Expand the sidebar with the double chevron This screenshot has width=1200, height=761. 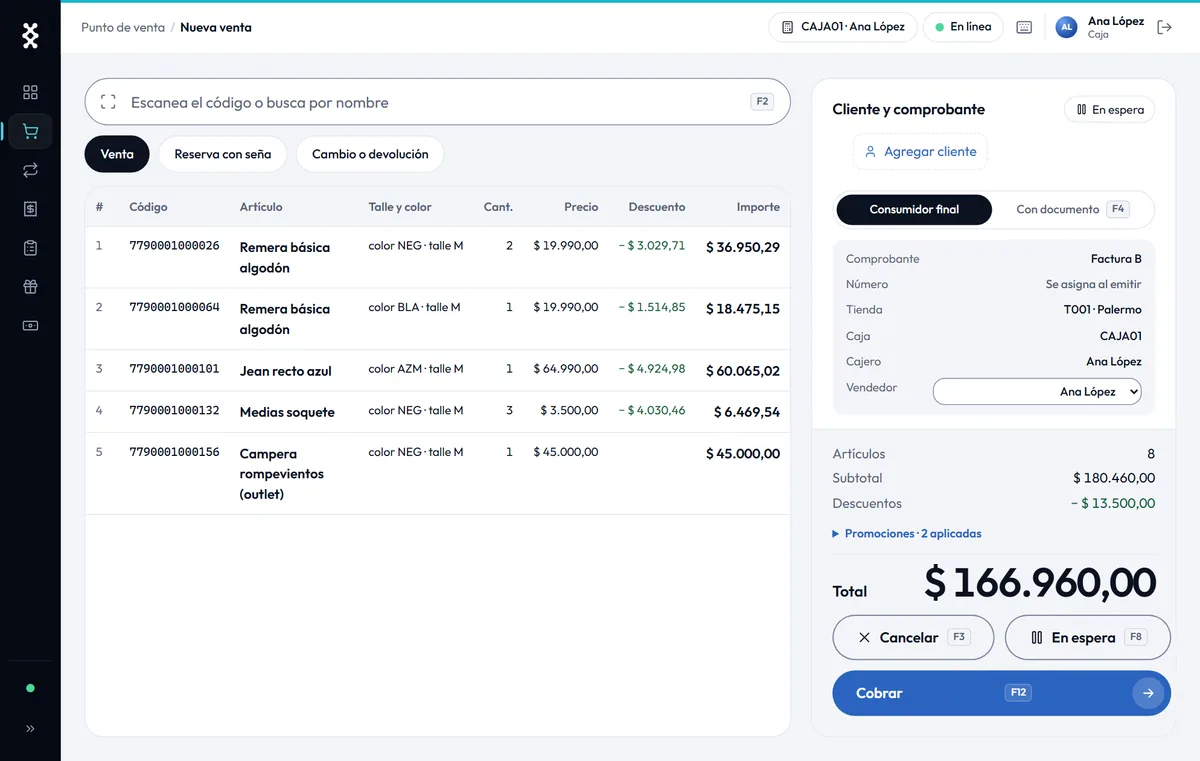(30, 729)
